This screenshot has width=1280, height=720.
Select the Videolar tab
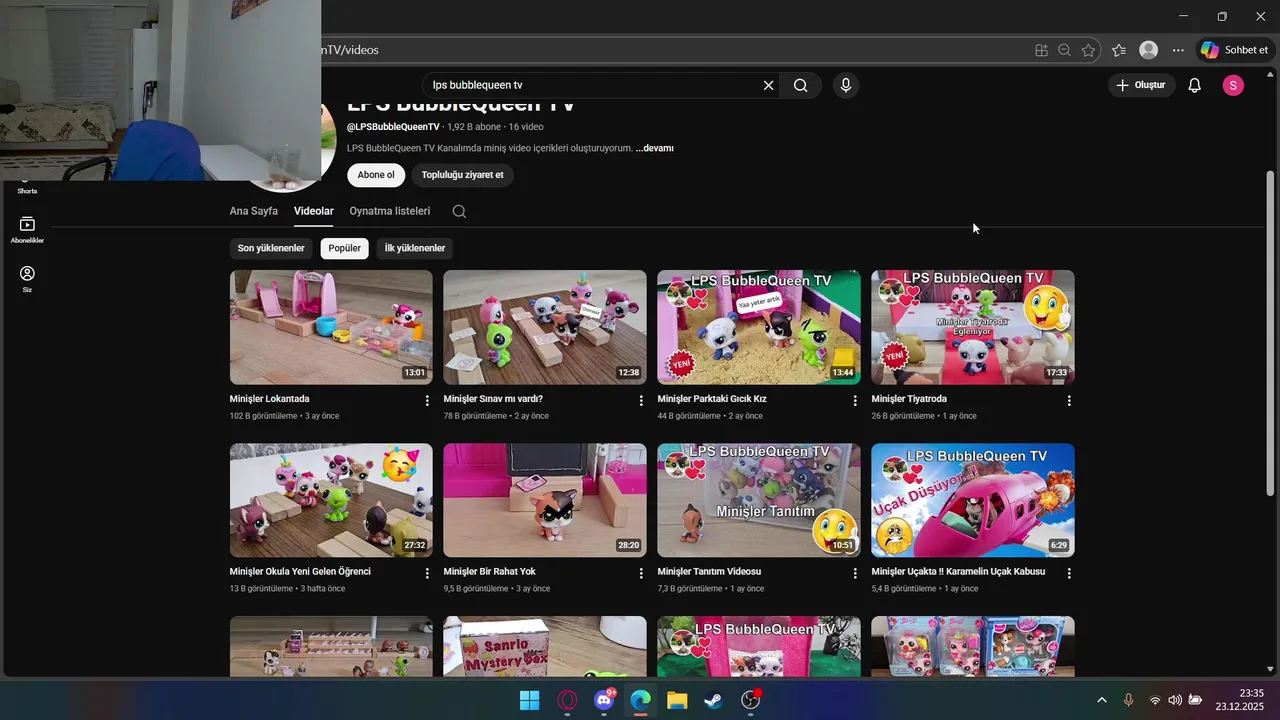pos(314,211)
